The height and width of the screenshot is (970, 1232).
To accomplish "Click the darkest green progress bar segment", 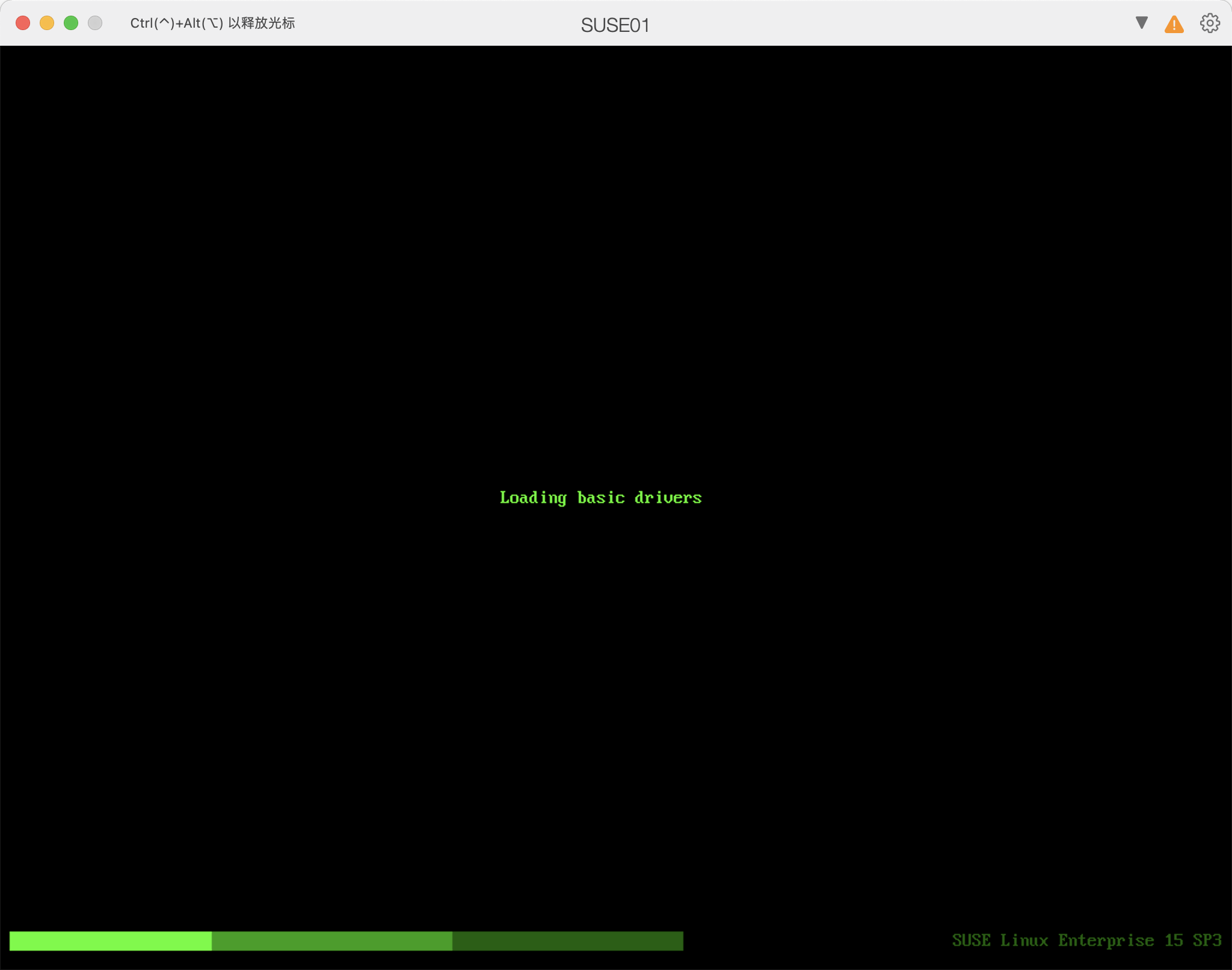I will pos(567,941).
